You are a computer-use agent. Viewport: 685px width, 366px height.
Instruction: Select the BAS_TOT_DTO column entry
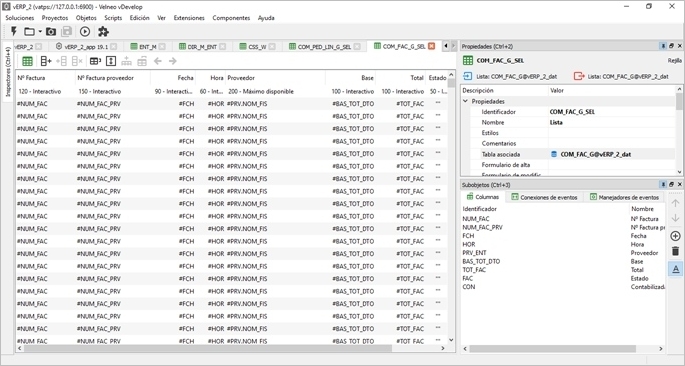point(481,261)
